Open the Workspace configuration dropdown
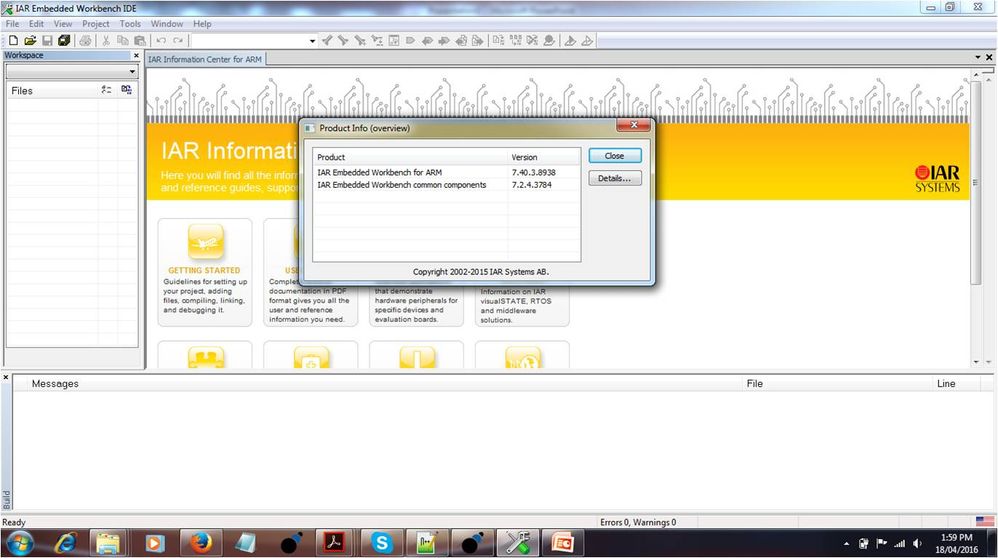Image resolution: width=998 pixels, height=558 pixels. pyautogui.click(x=132, y=71)
